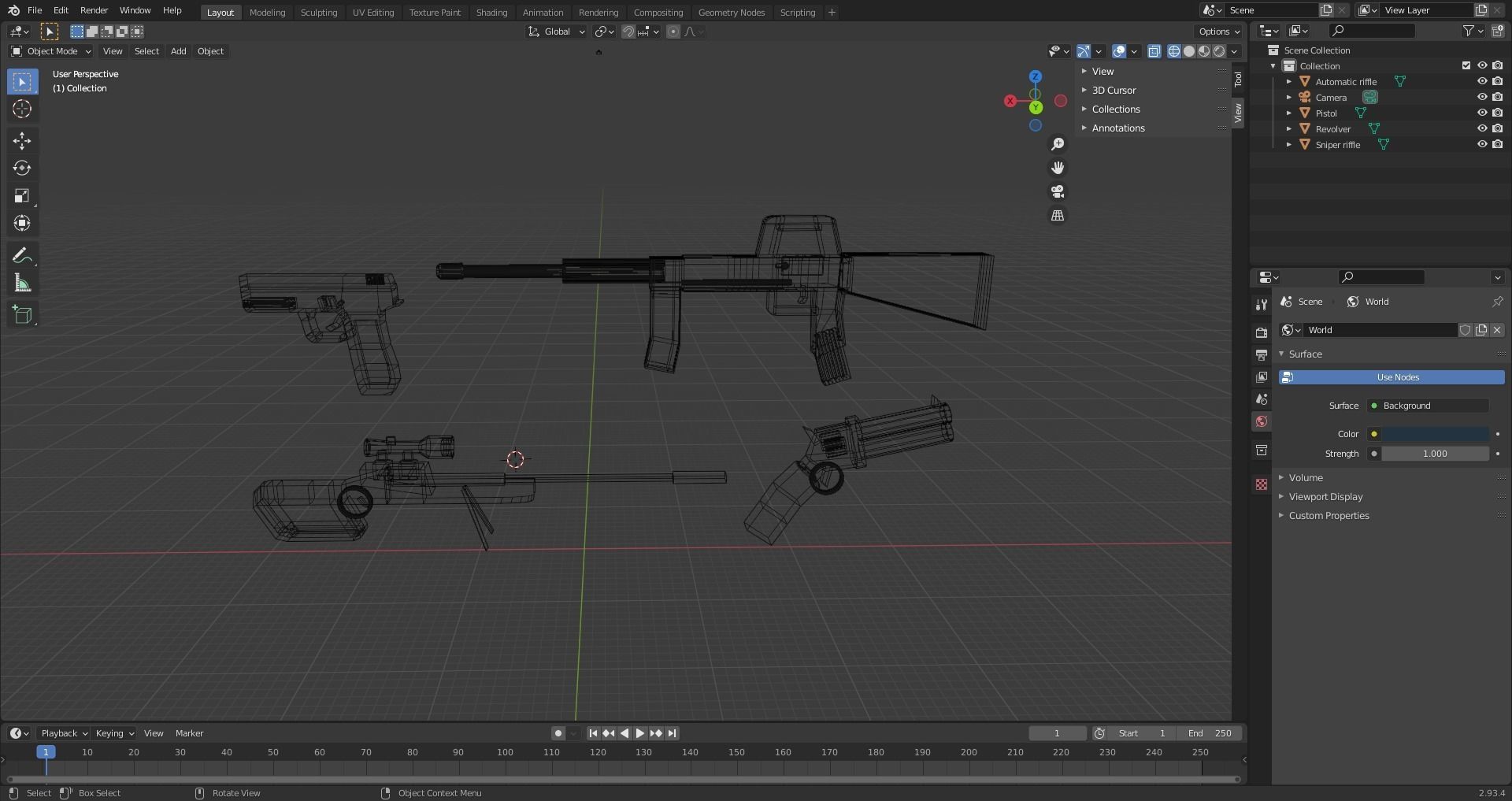Open the Add menu in viewport

[179, 51]
